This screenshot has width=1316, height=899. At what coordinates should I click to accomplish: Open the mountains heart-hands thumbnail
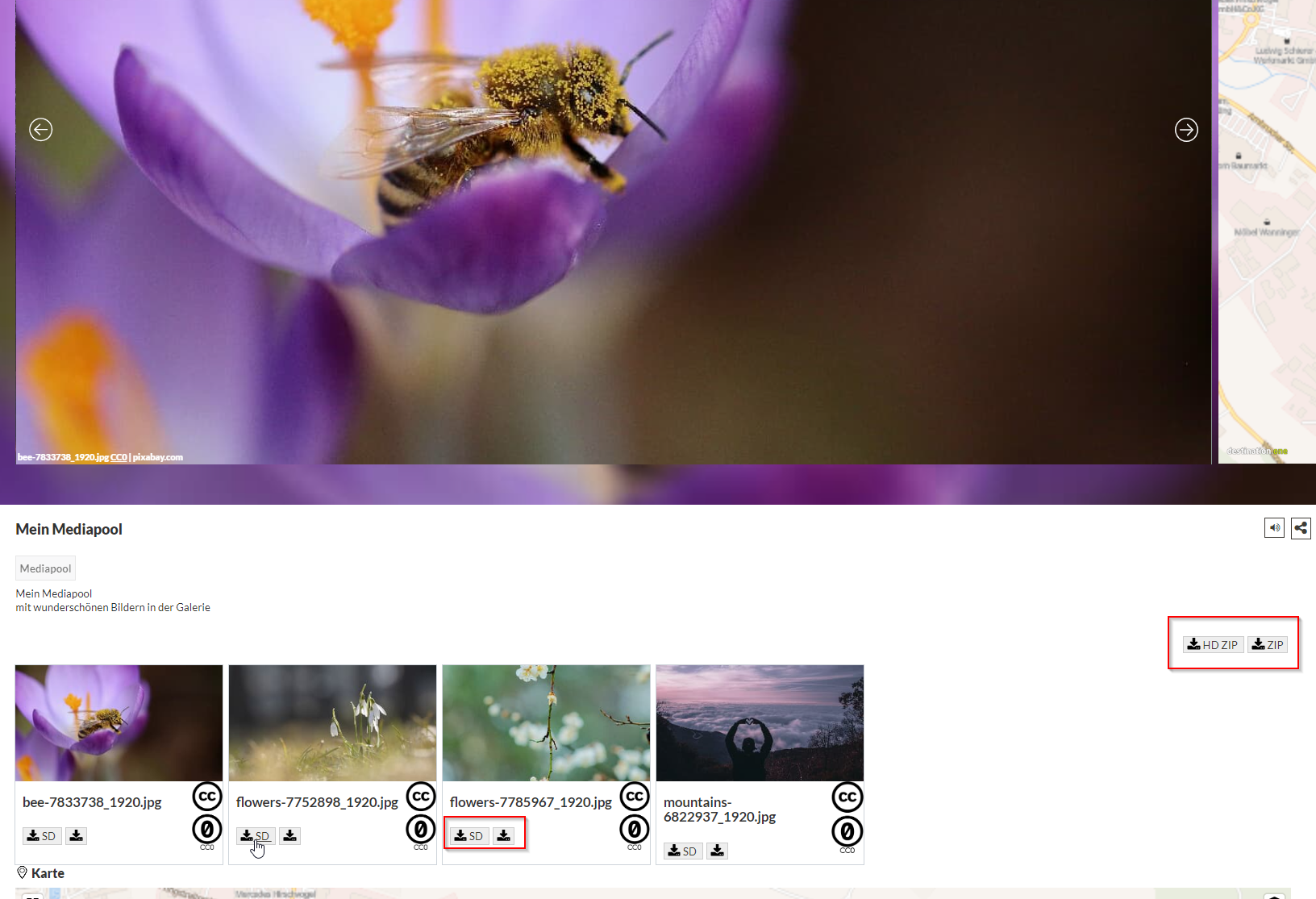coord(760,723)
